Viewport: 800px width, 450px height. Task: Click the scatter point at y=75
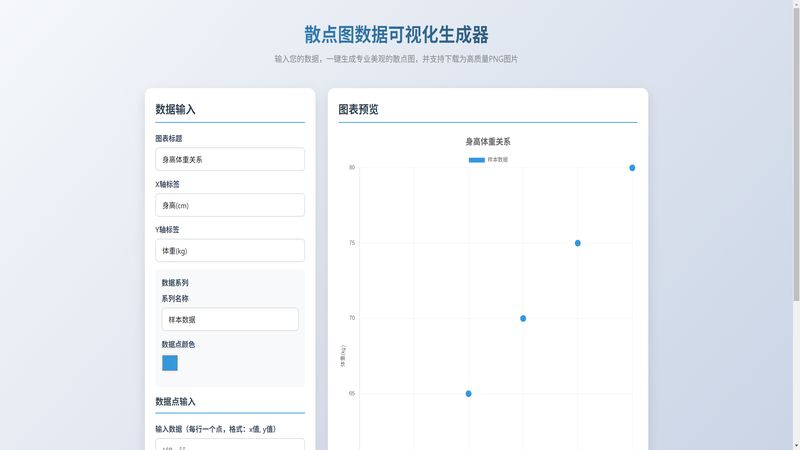[x=578, y=243]
